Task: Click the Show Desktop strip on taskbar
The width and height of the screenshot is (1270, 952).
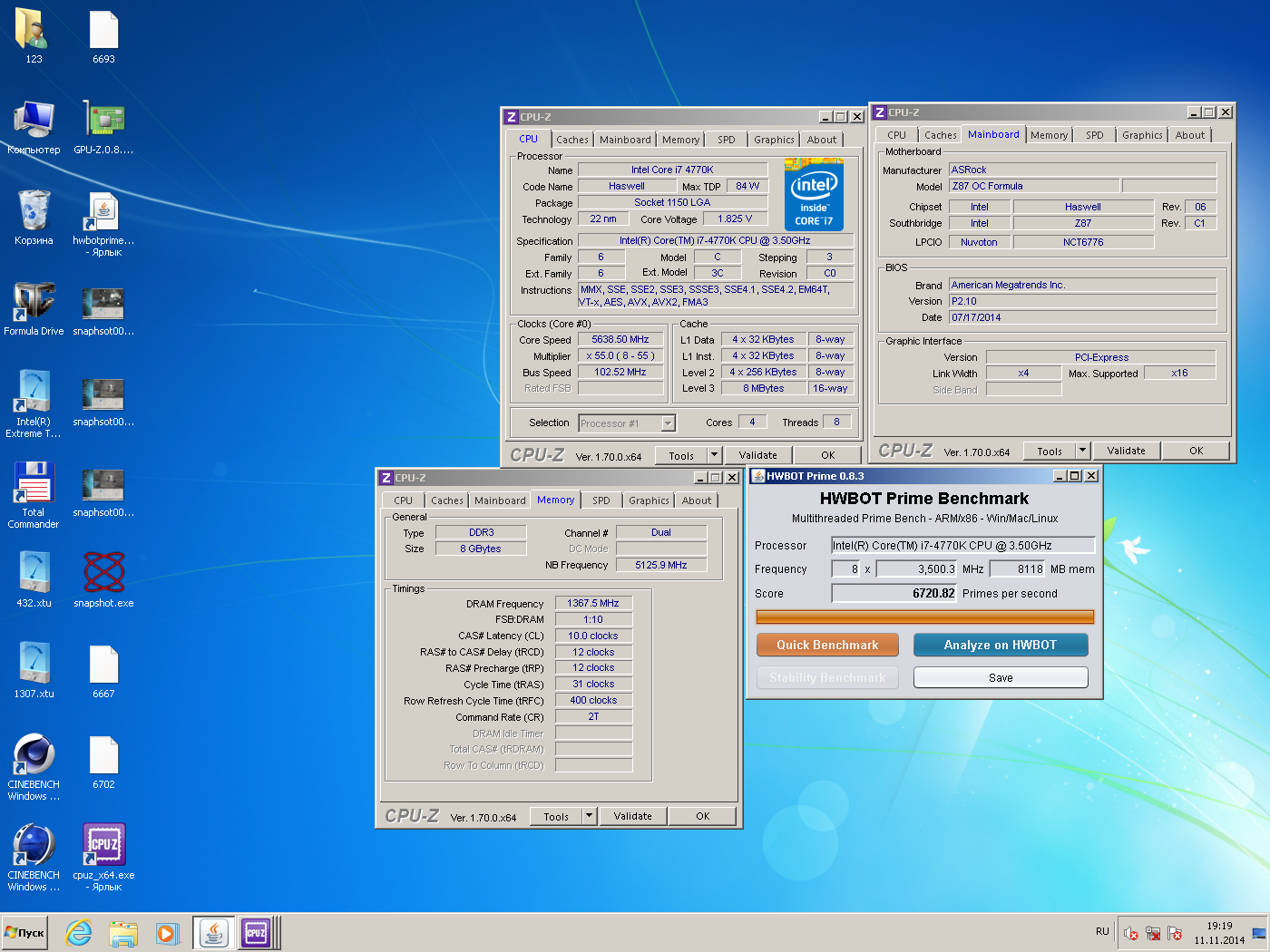Action: [1258, 932]
